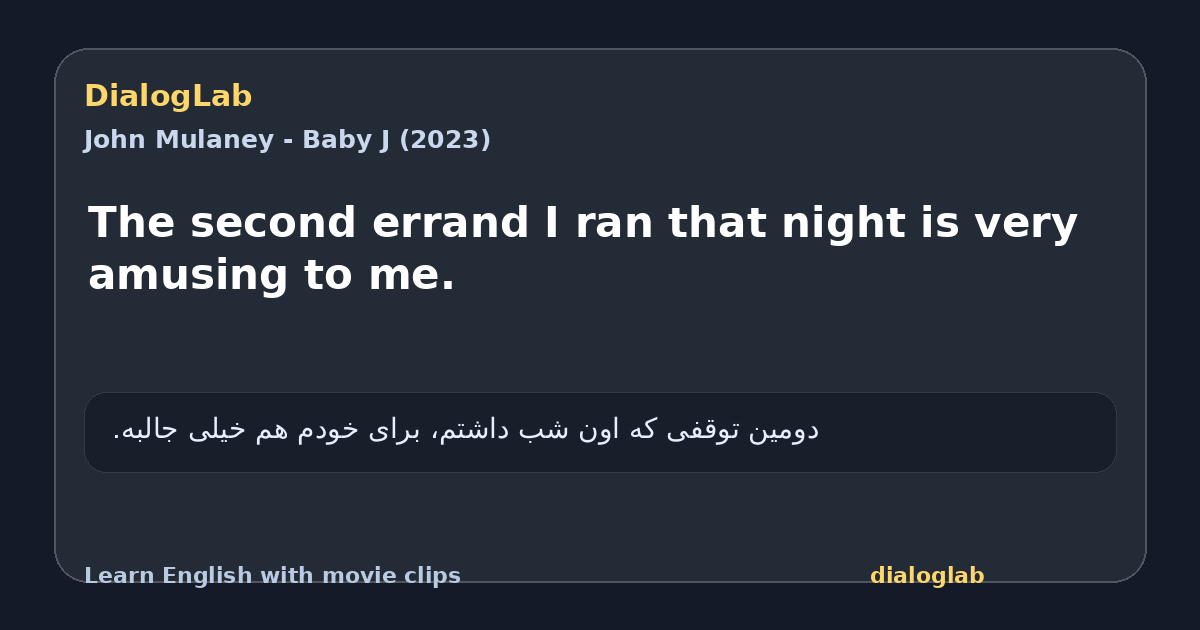This screenshot has width=1200, height=630.
Task: Click the word "very" in the quote
Action: click(1019, 223)
